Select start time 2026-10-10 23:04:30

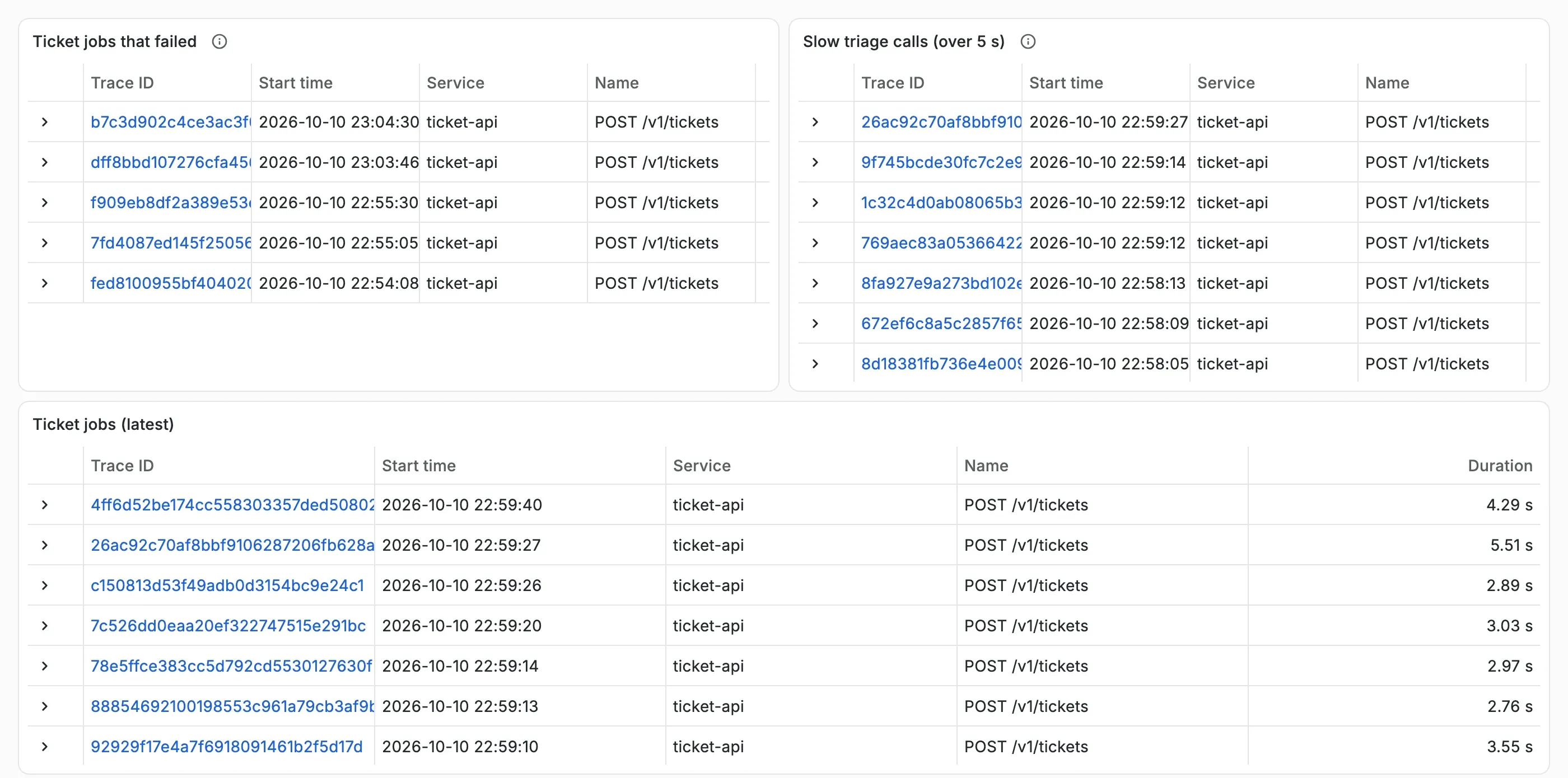click(x=338, y=121)
